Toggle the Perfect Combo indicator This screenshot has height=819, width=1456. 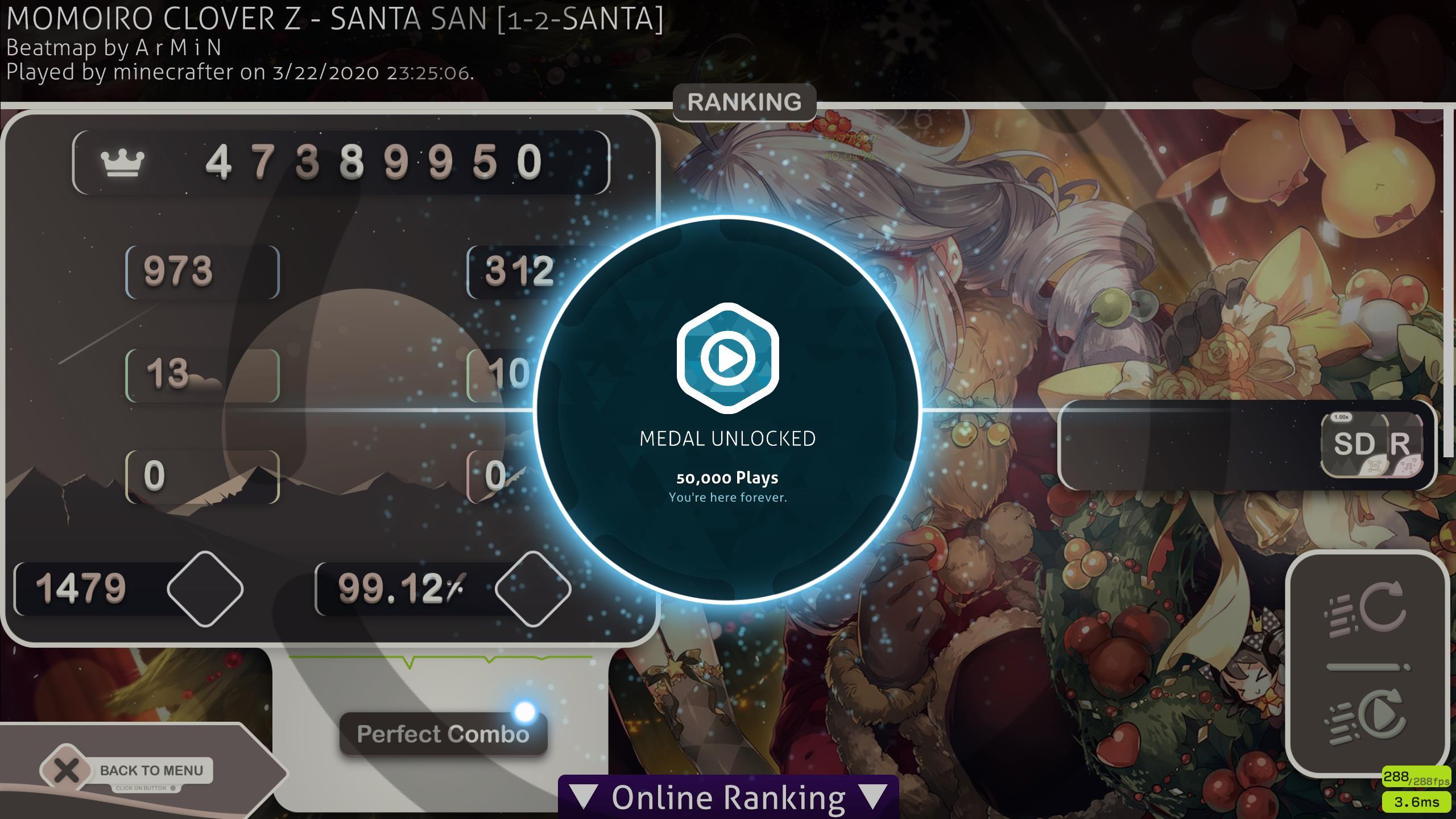(x=443, y=733)
